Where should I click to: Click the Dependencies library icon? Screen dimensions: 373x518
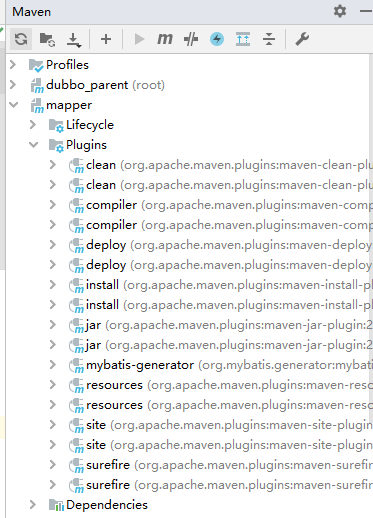coord(56,505)
